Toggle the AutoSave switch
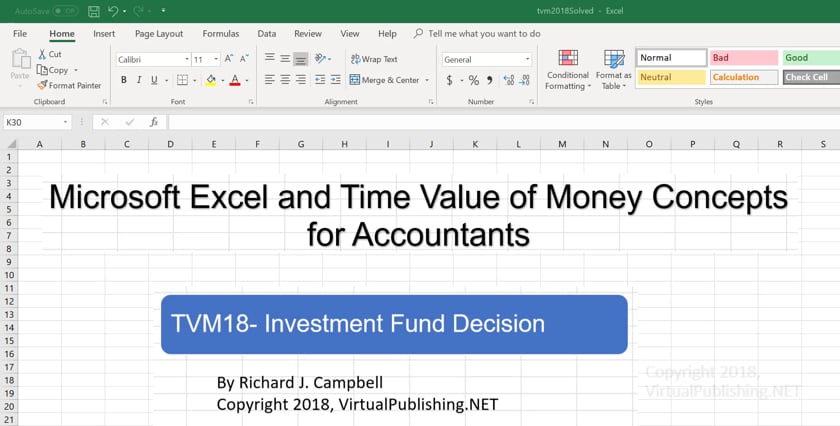 point(65,11)
